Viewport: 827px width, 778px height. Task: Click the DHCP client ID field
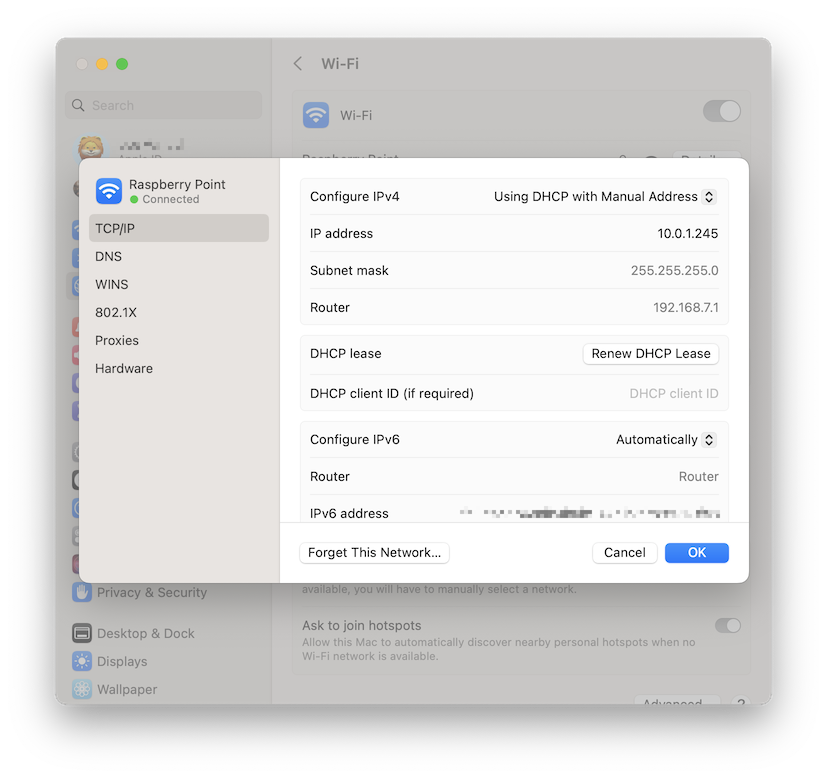coord(674,393)
